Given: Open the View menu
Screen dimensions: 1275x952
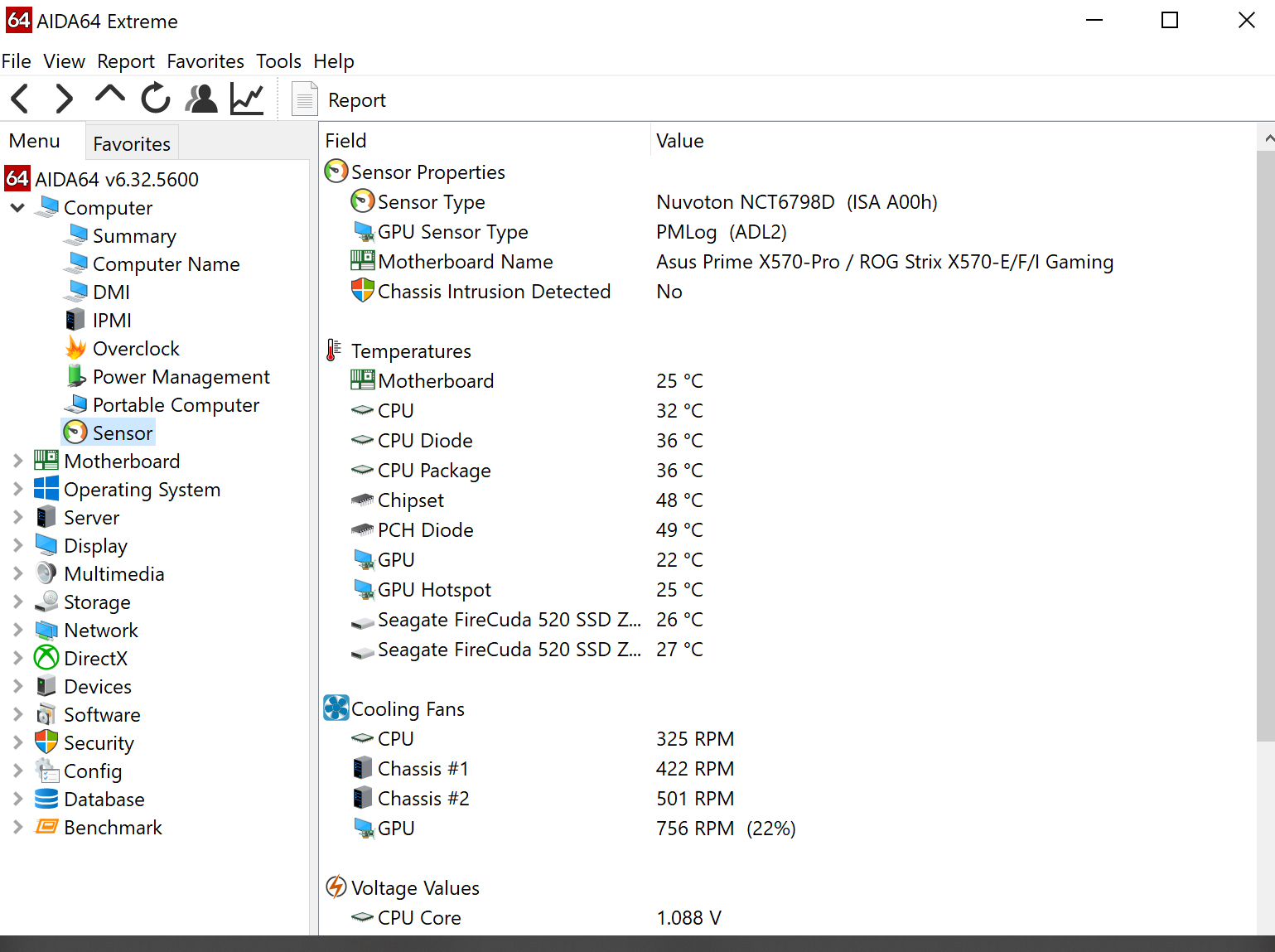Looking at the screenshot, I should coord(65,61).
